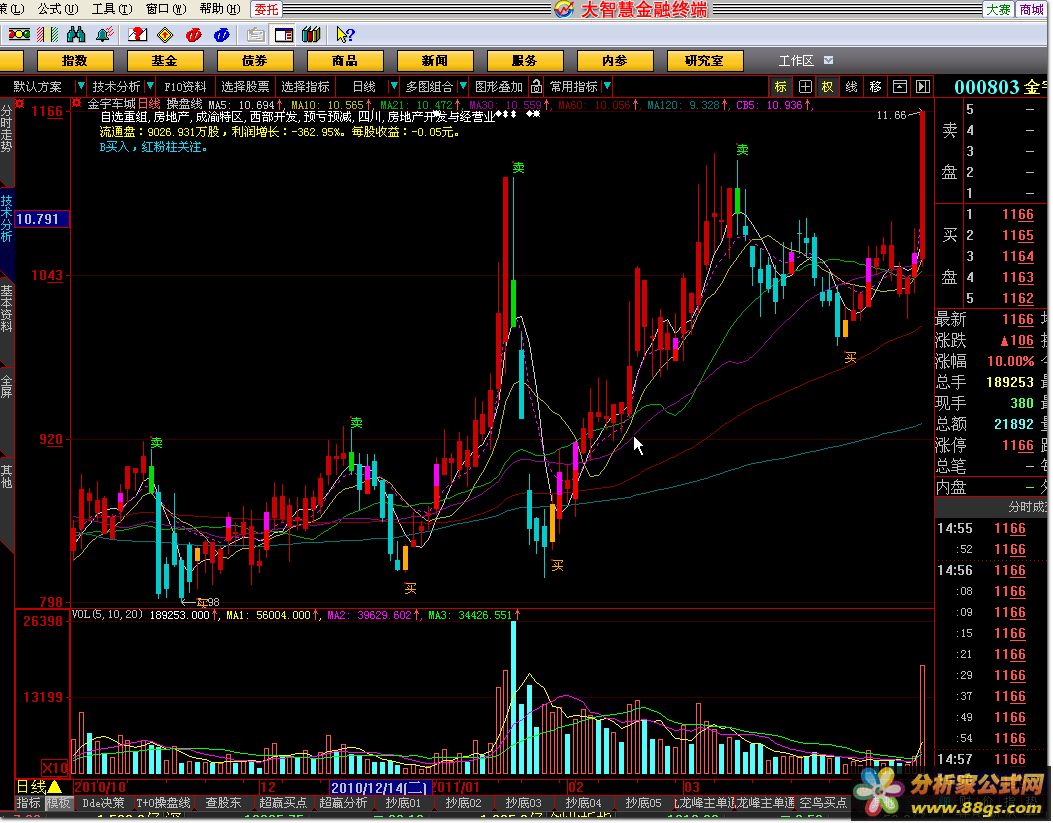Click the 内参 yellow button
1053x823 pixels.
pyautogui.click(x=614, y=60)
